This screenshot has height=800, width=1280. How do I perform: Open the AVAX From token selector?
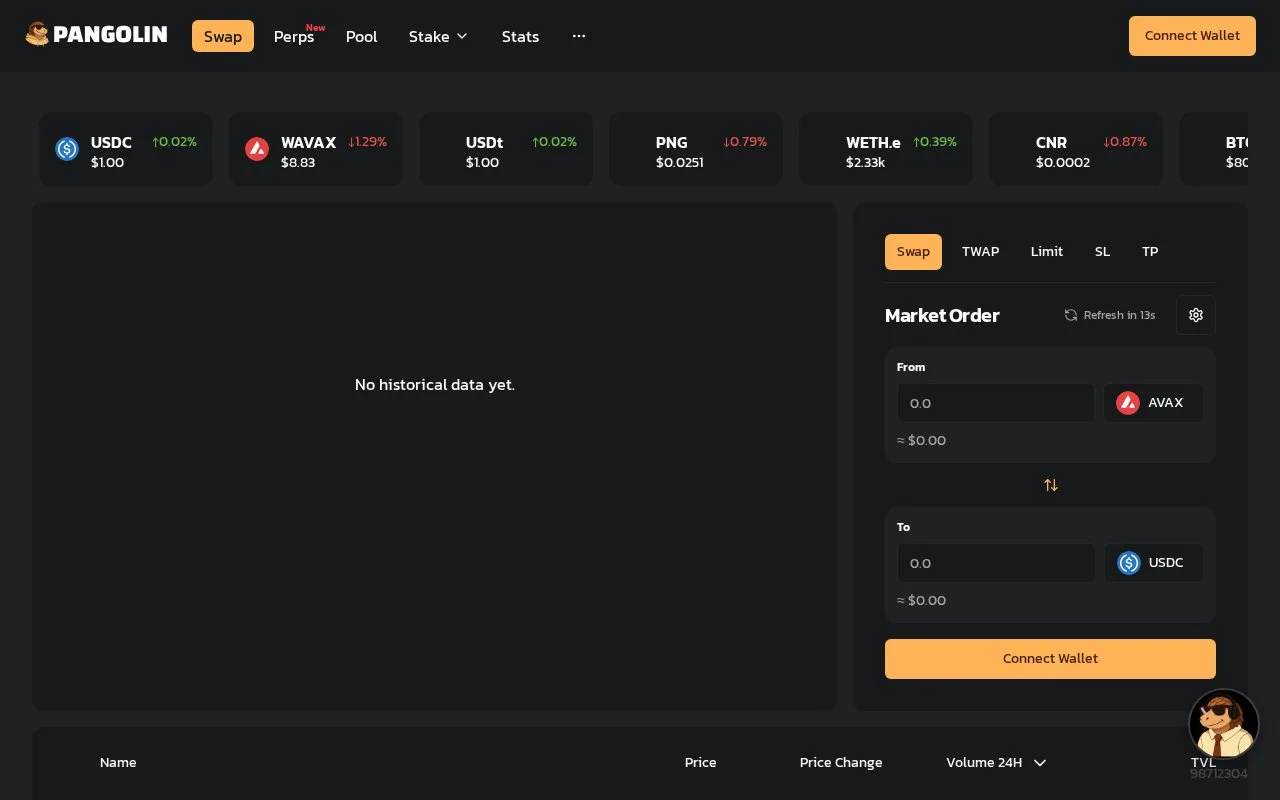click(x=1153, y=403)
